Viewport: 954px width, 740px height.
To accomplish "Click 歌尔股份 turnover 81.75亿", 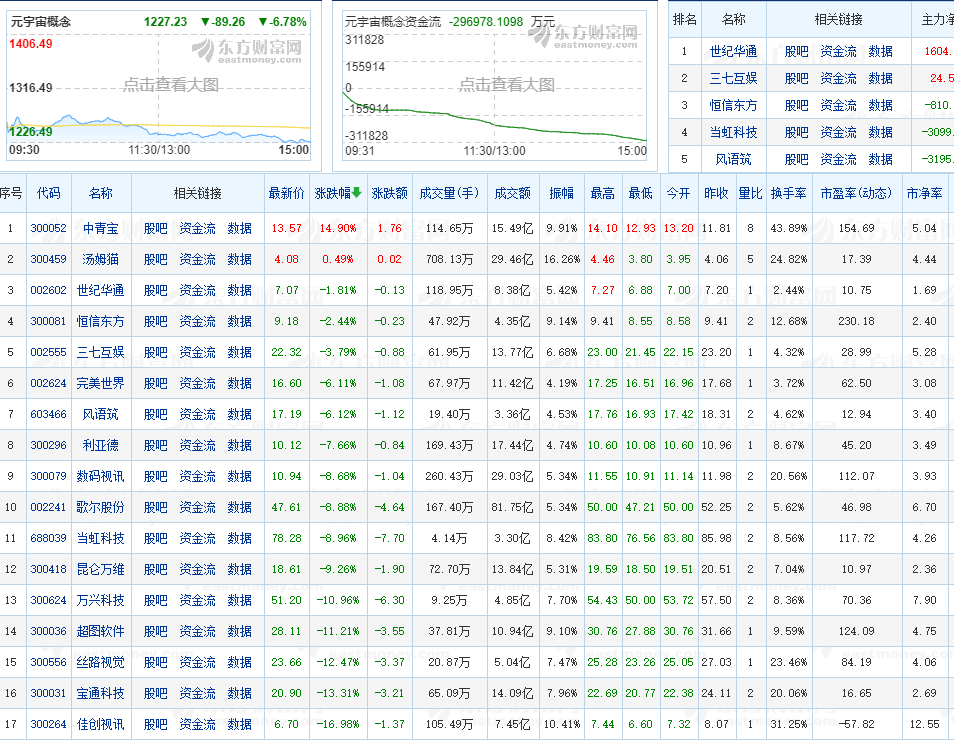I will point(512,508).
